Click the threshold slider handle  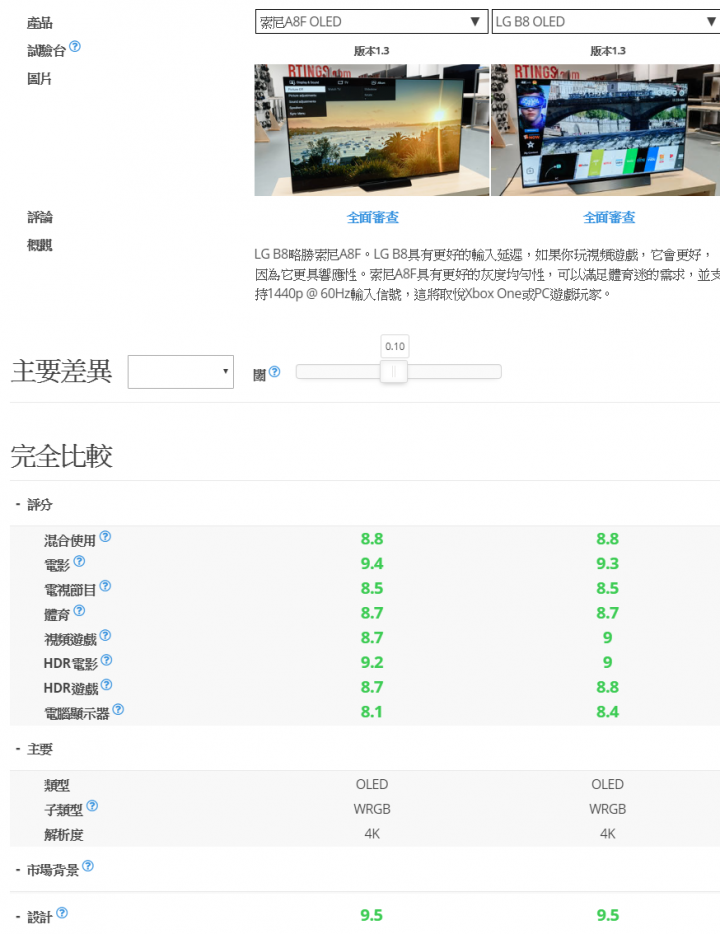(394, 372)
